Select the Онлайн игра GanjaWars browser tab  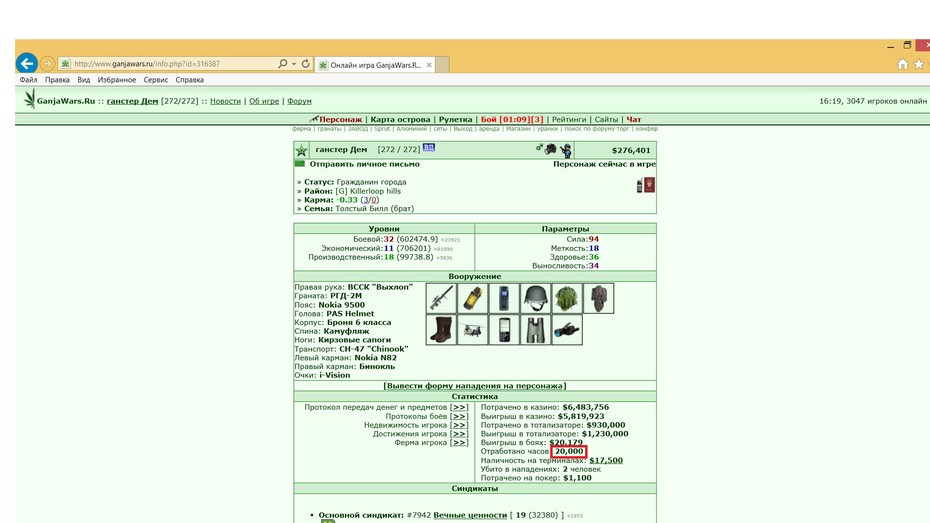click(x=375, y=65)
